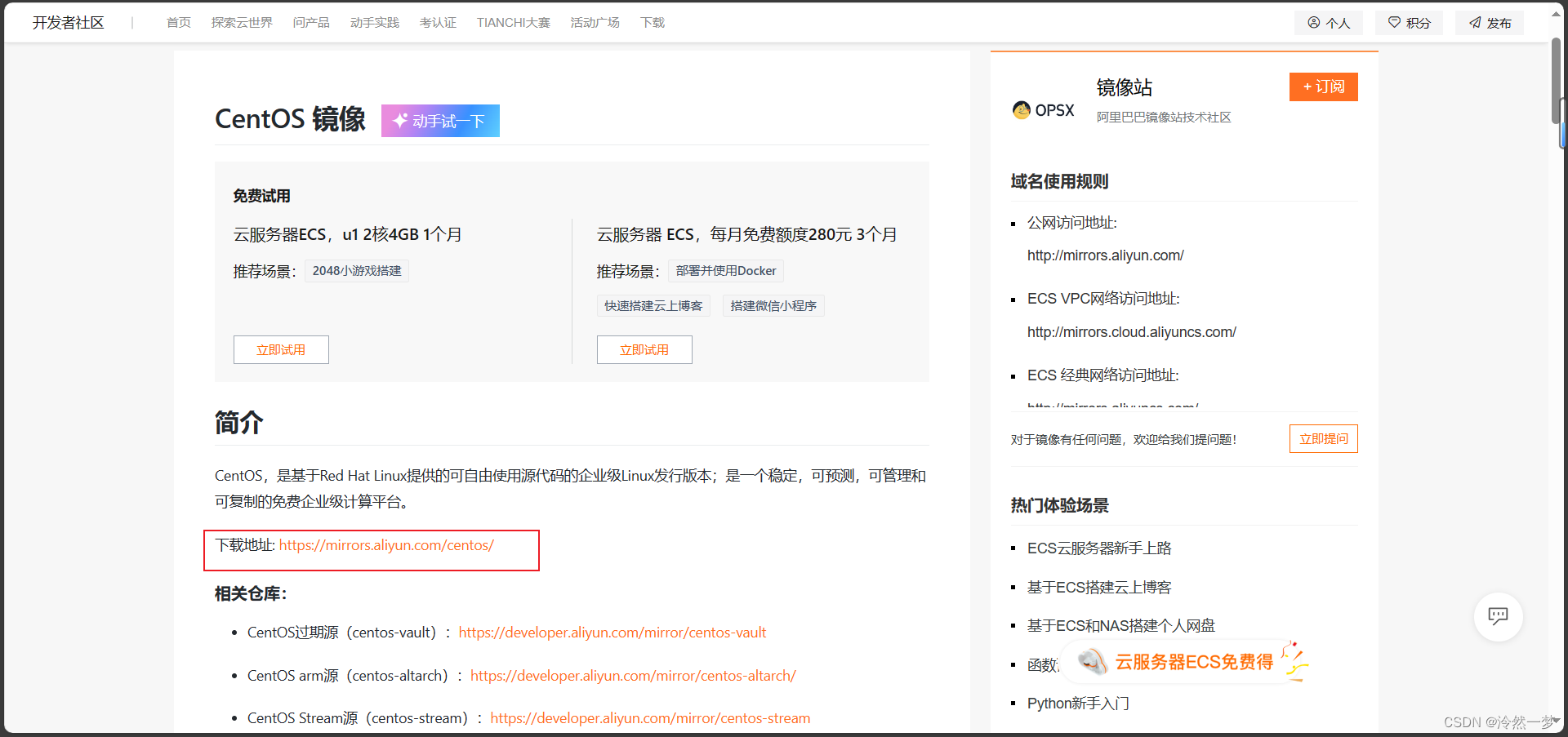Click the 开发者社区 site logo

[x=69, y=23]
